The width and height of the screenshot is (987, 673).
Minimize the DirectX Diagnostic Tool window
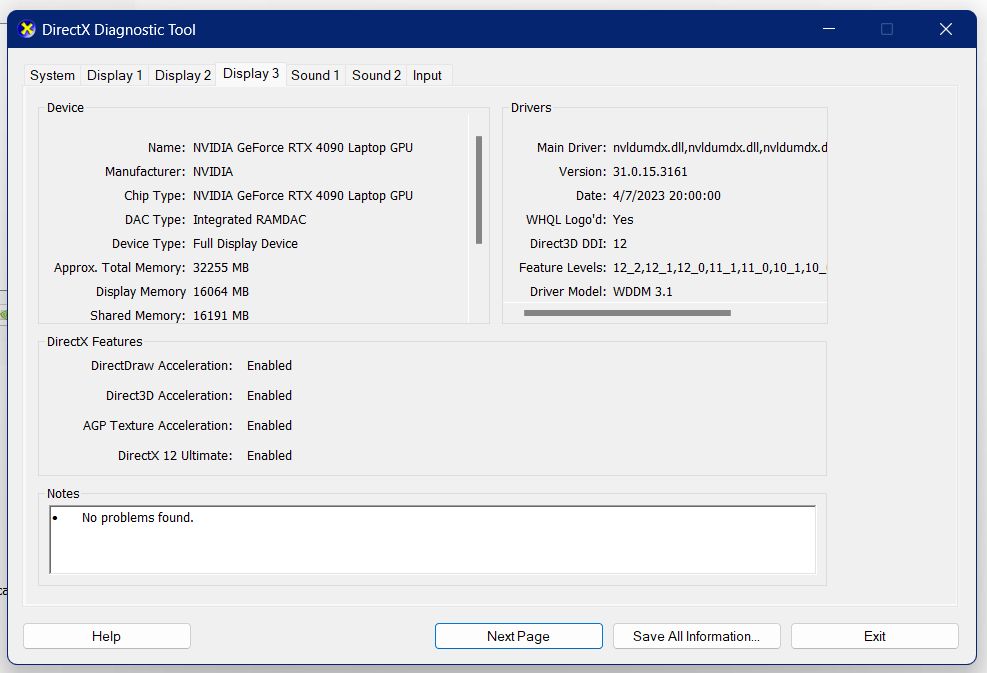click(827, 30)
